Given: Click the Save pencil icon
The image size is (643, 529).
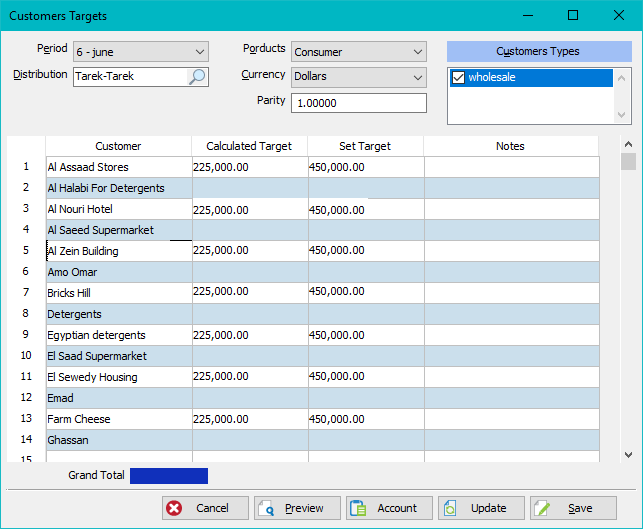Looking at the screenshot, I should [x=542, y=508].
